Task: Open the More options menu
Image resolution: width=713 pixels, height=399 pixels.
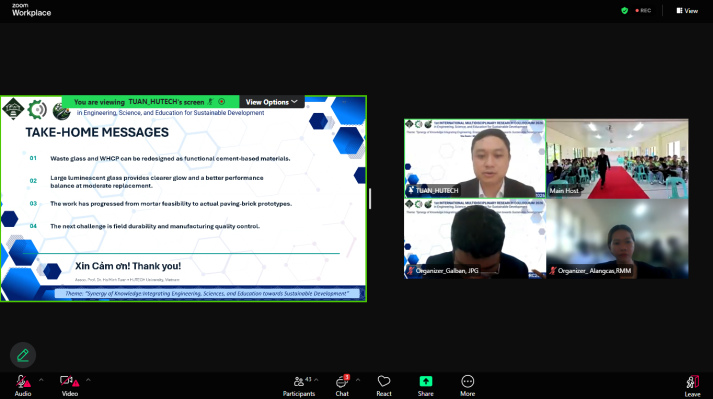Action: click(467, 386)
